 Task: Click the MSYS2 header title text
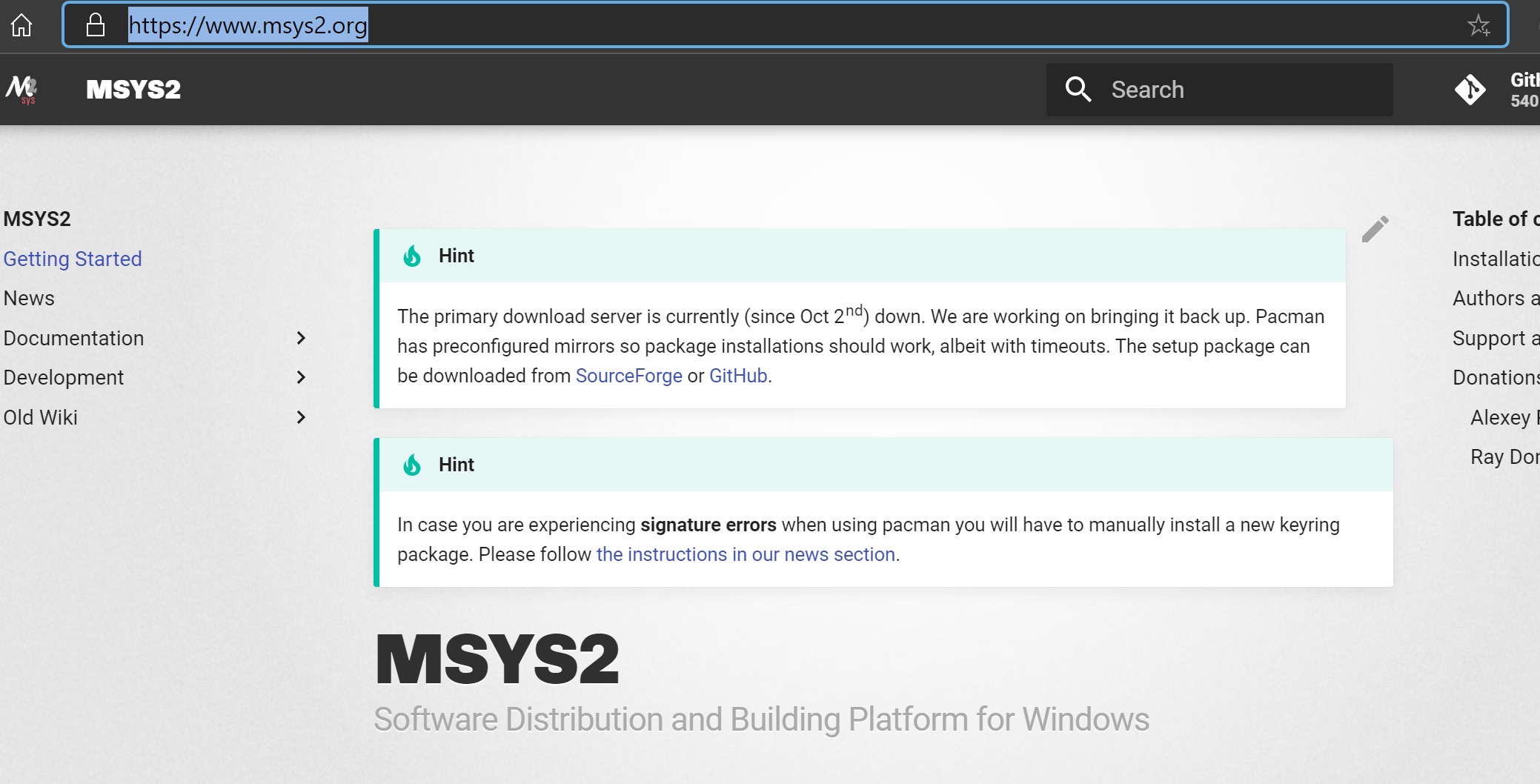tap(133, 90)
